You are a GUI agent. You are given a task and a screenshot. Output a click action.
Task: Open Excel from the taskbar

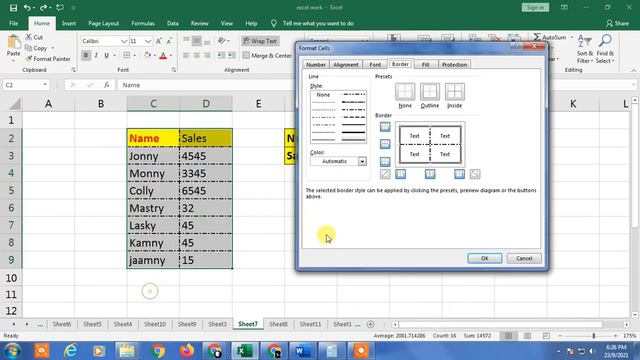click(244, 351)
